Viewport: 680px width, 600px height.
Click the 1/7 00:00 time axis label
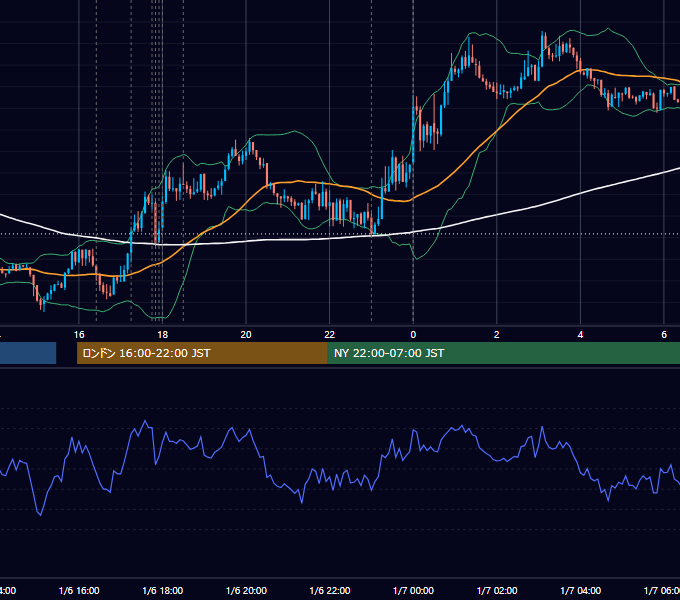(x=413, y=590)
